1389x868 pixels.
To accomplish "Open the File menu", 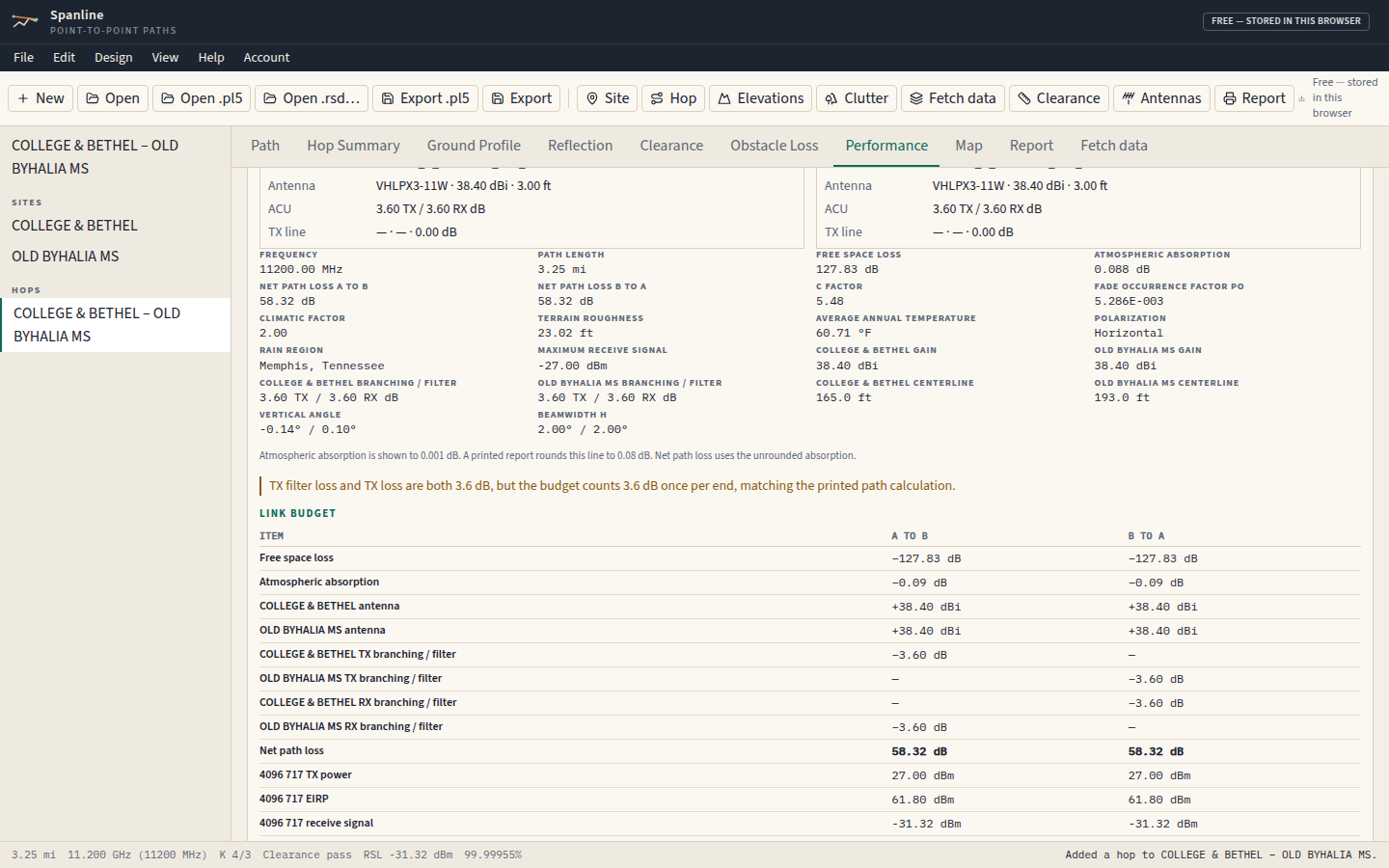I will [24, 58].
